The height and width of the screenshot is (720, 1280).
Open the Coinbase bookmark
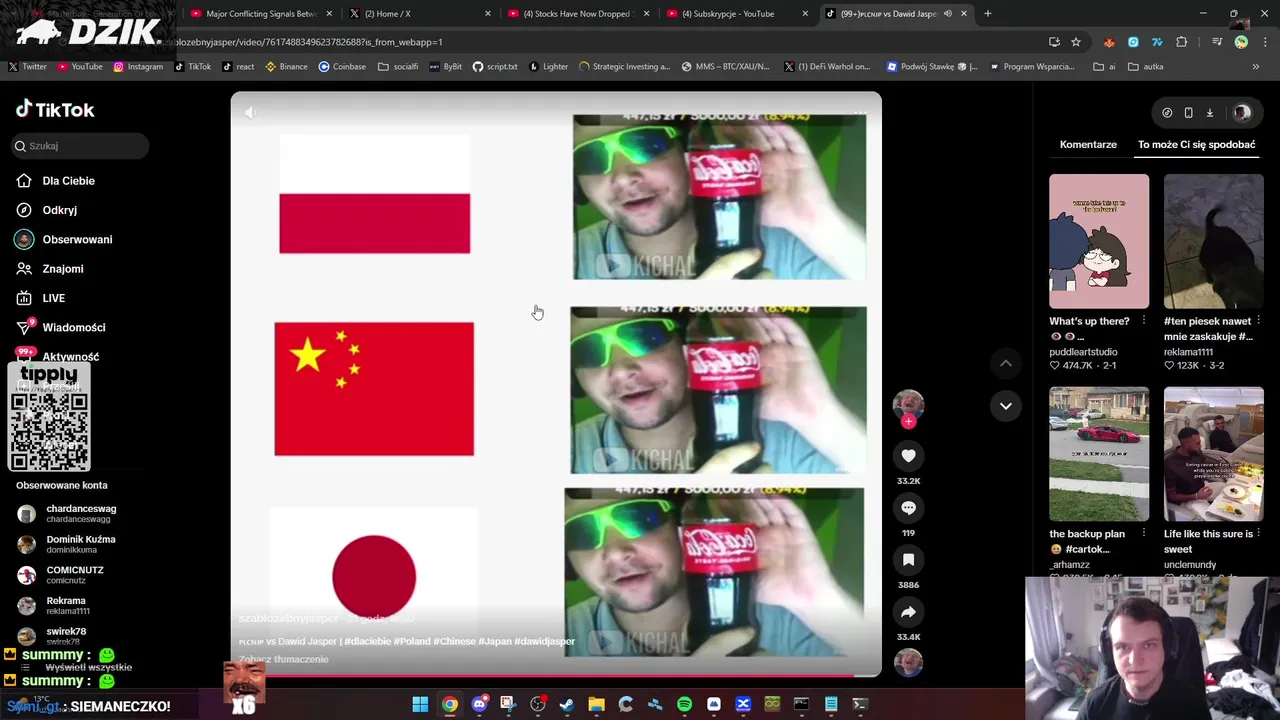pyautogui.click(x=342, y=67)
